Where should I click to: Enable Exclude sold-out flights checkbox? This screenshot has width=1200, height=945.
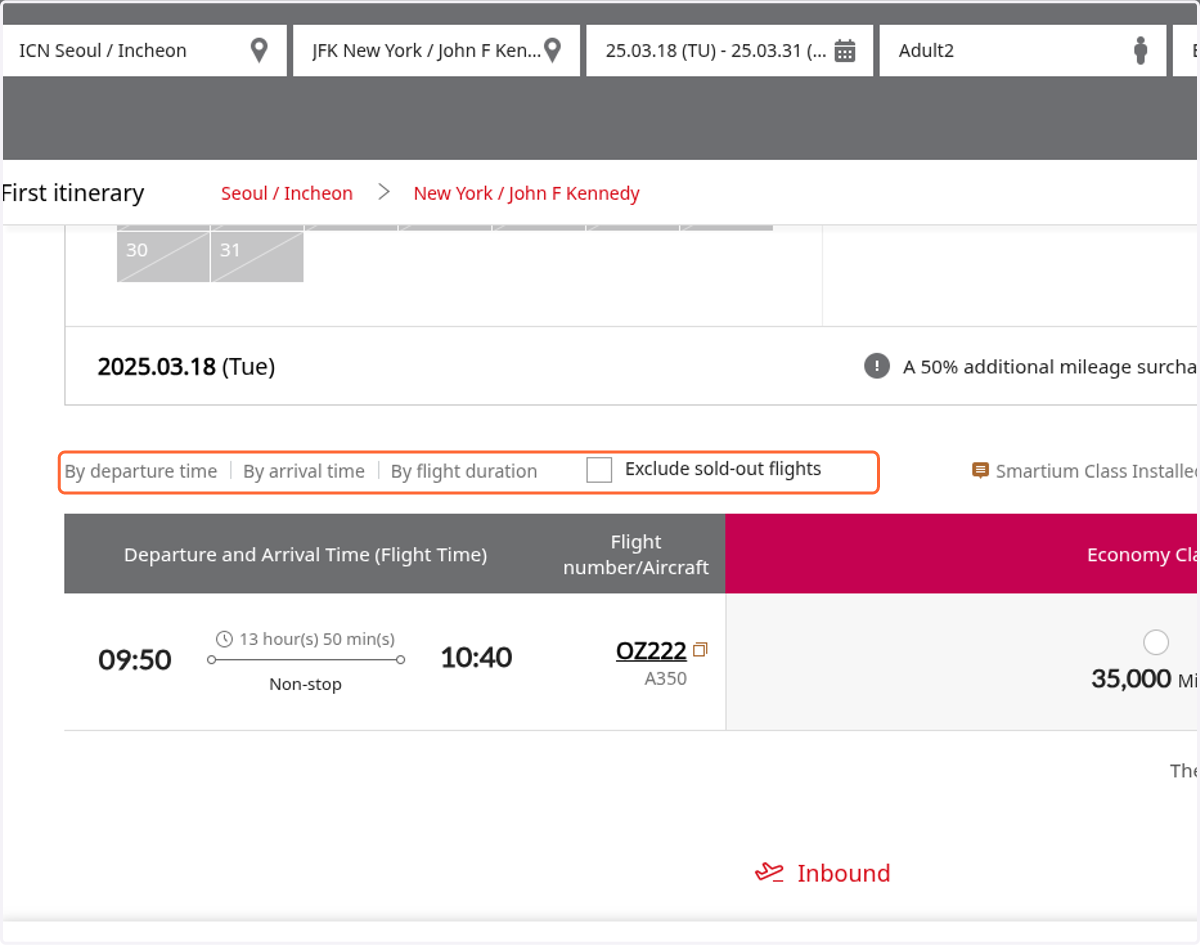pyautogui.click(x=599, y=470)
